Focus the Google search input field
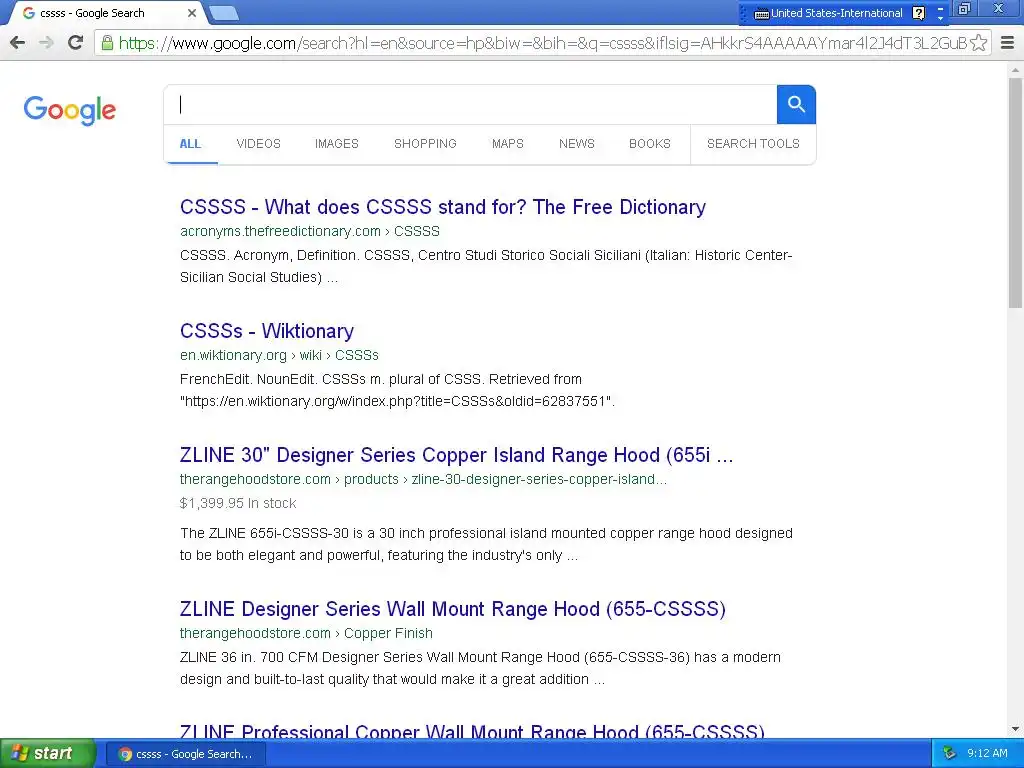The width and height of the screenshot is (1024, 768). [470, 104]
